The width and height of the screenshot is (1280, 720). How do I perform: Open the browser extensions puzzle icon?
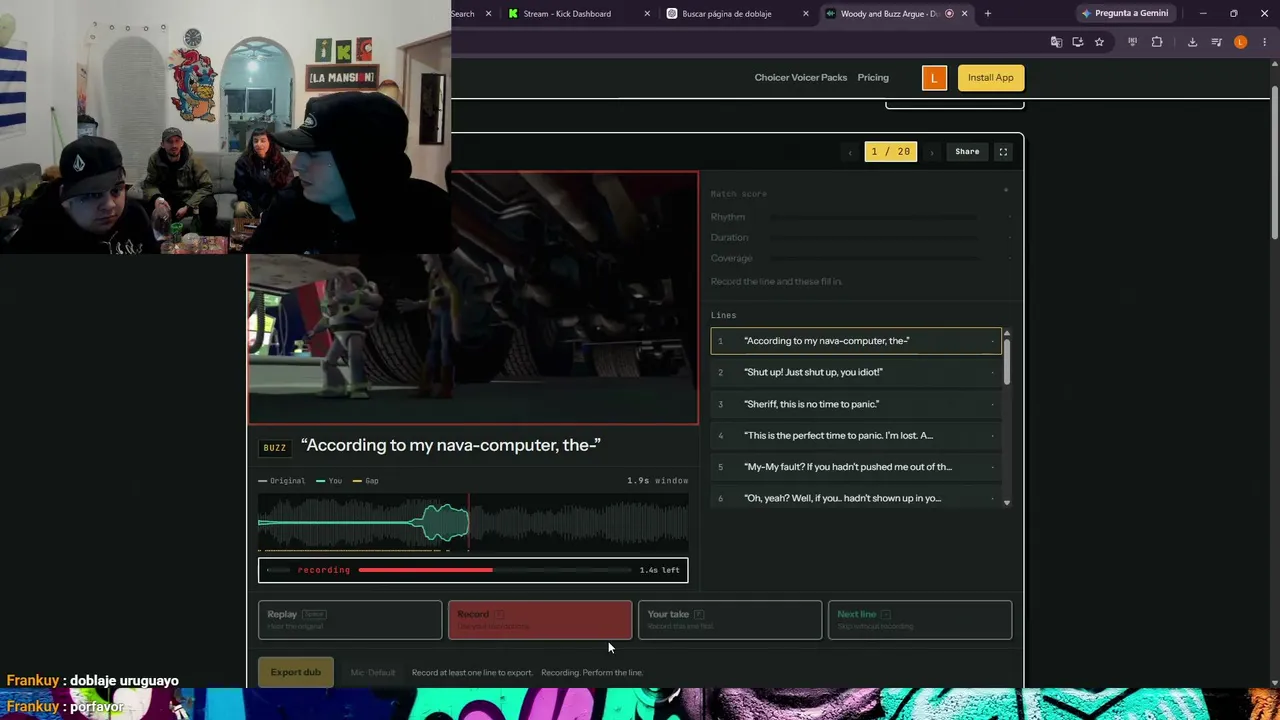[x=1157, y=42]
